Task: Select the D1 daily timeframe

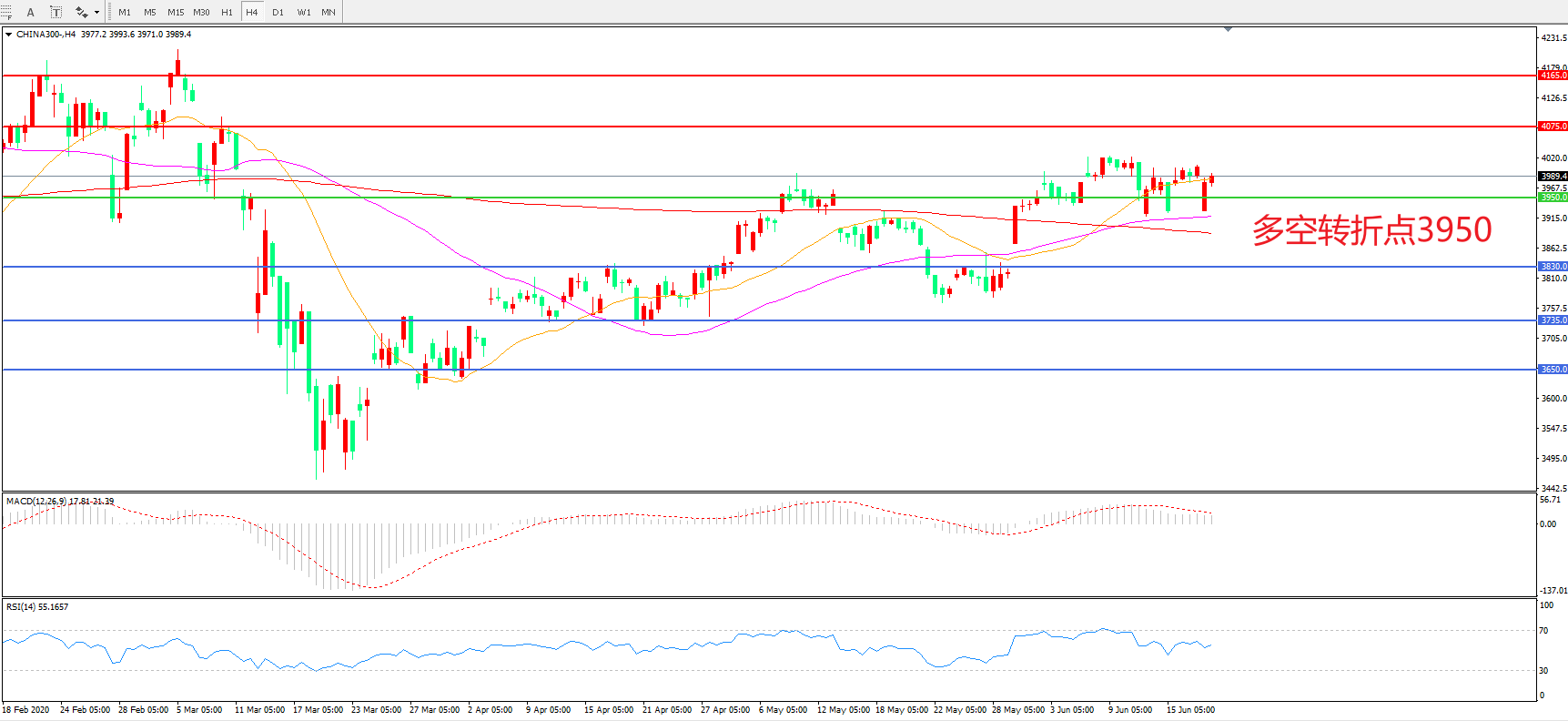Action: (x=278, y=12)
